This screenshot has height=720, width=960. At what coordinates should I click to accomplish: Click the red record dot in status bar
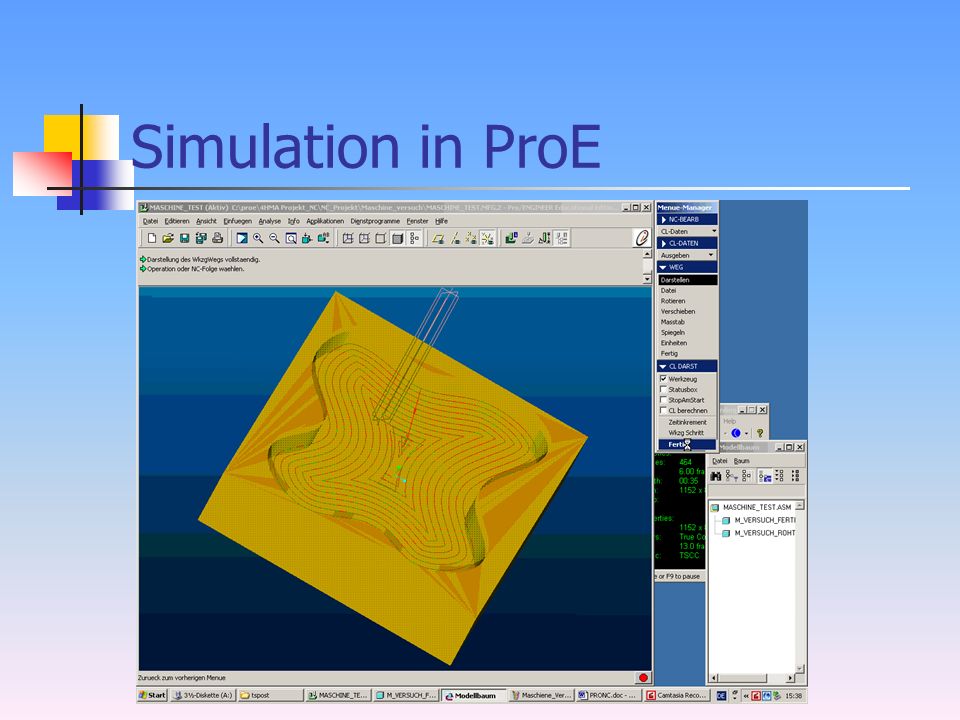[x=643, y=678]
